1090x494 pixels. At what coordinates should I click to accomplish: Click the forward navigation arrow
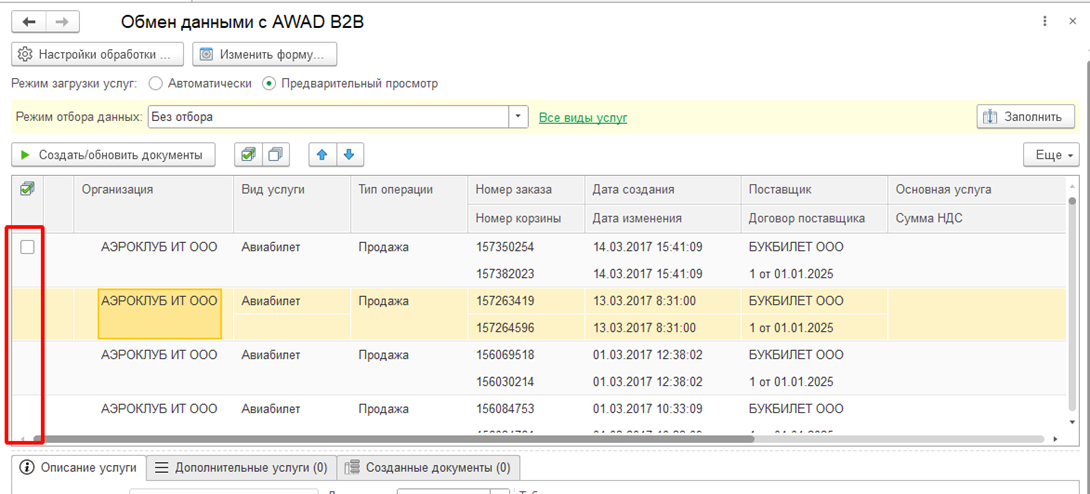(62, 22)
